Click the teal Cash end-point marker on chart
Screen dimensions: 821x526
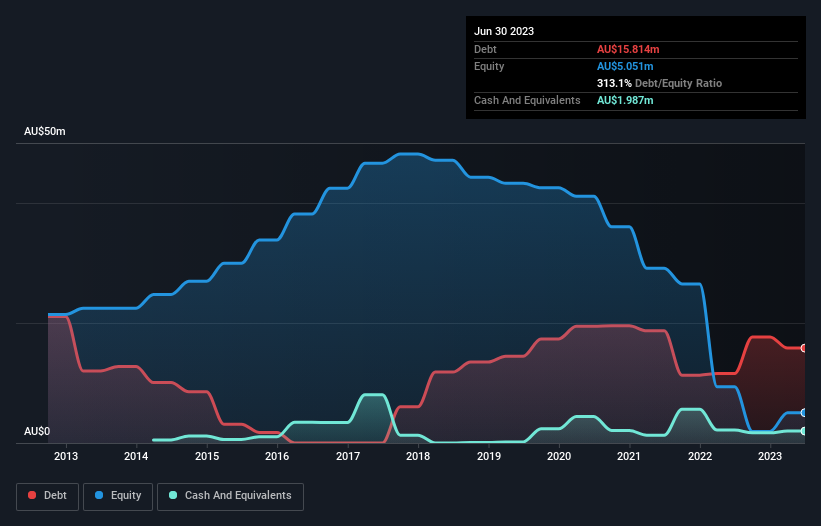[804, 431]
